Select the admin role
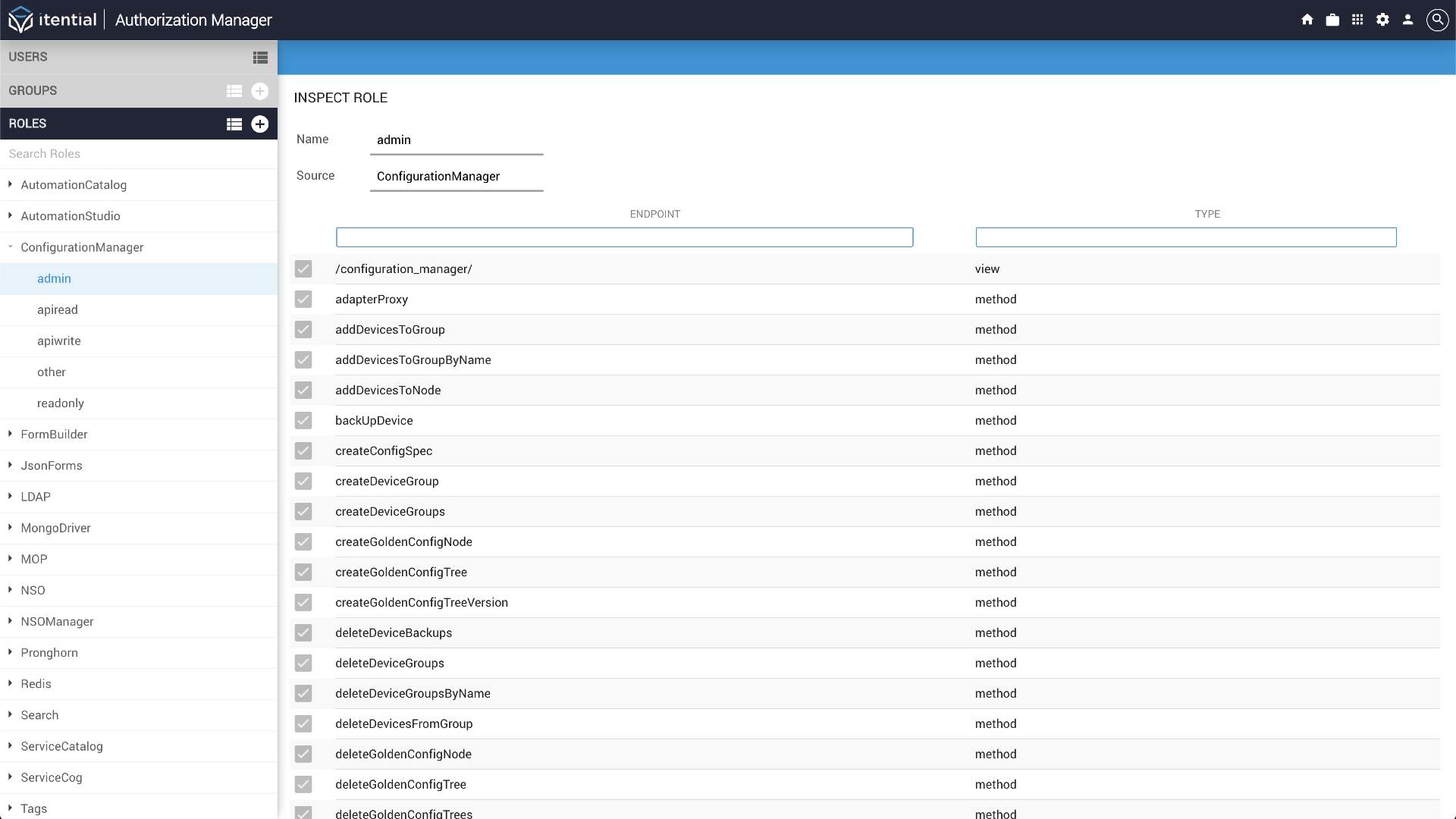The width and height of the screenshot is (1456, 819). click(139, 279)
